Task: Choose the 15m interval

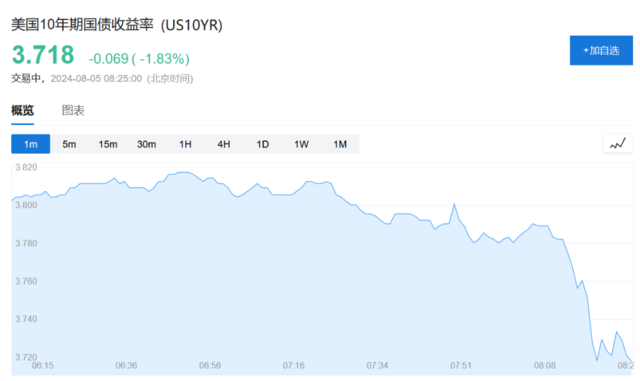Action: point(108,144)
